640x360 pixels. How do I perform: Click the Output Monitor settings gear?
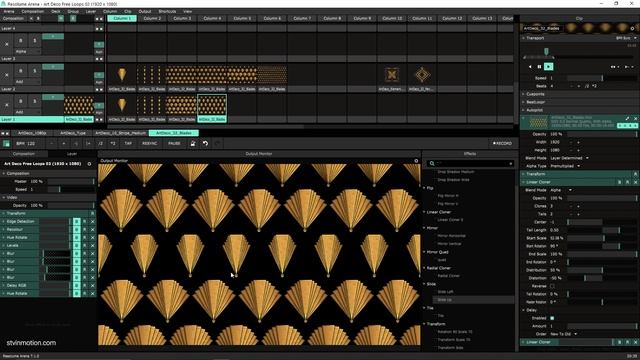pos(416,161)
